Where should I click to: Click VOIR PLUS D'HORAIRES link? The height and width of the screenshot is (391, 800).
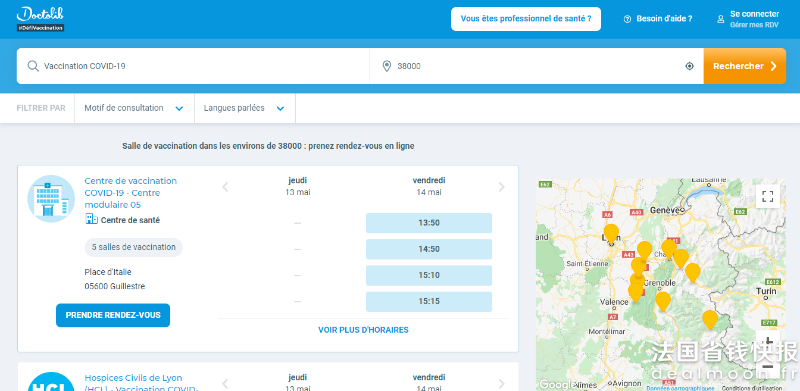(x=363, y=330)
